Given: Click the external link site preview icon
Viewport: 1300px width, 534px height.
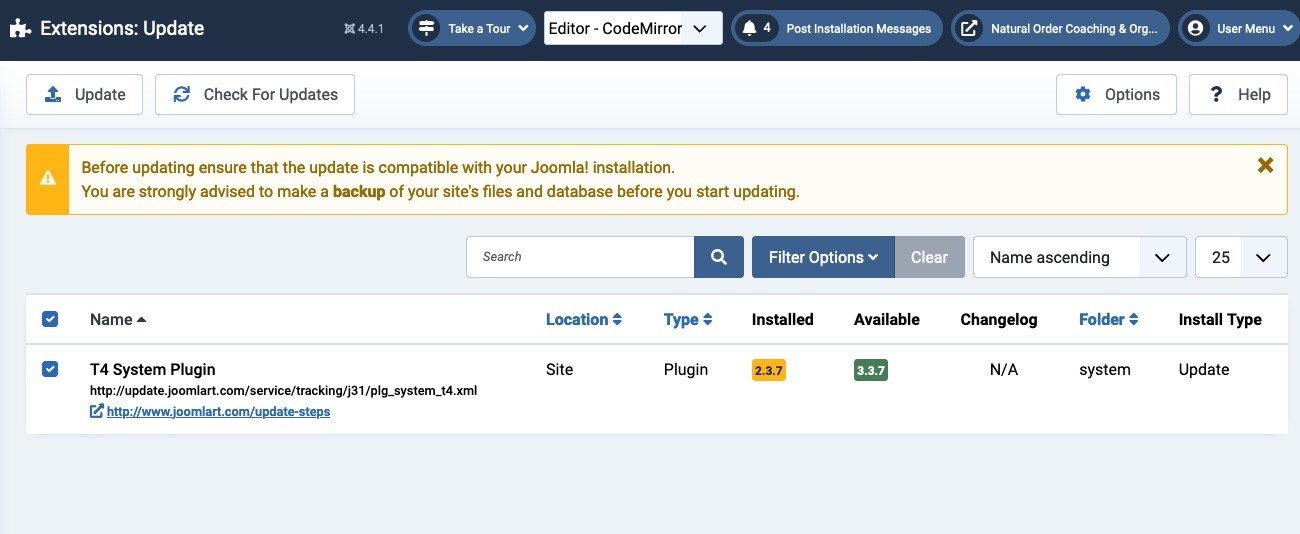Looking at the screenshot, I should 968,29.
